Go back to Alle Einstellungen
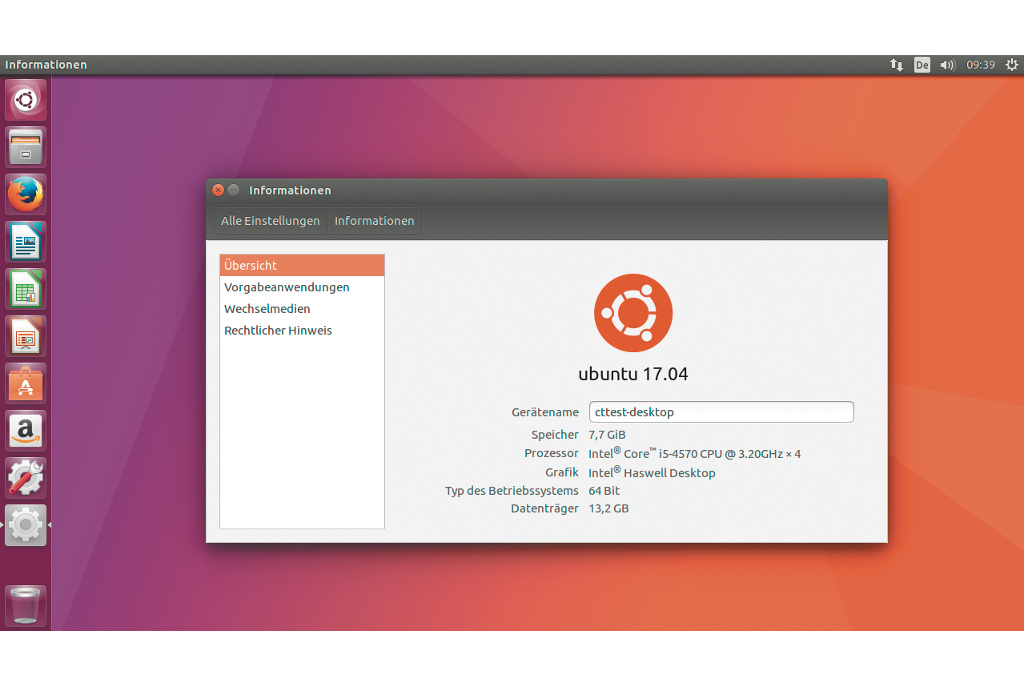The image size is (1024, 687). tap(270, 221)
